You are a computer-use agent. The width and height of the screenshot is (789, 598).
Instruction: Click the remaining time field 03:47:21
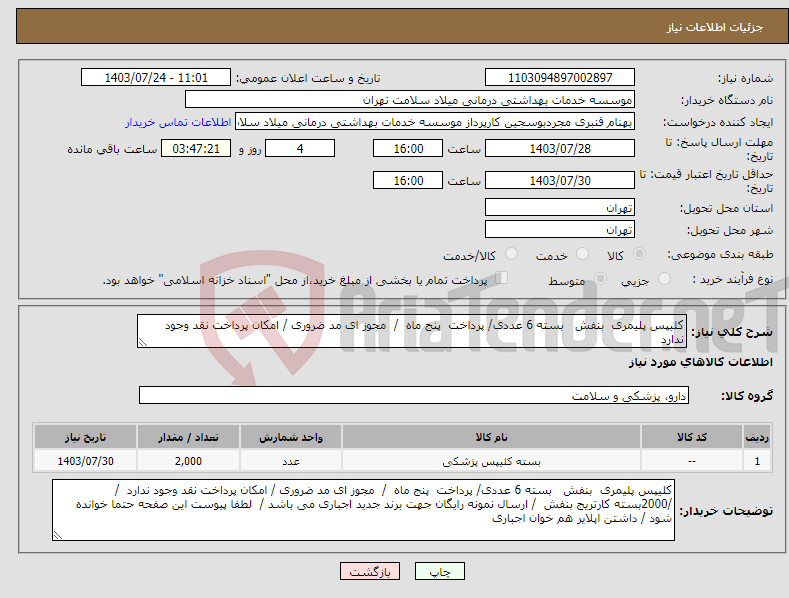coord(196,148)
